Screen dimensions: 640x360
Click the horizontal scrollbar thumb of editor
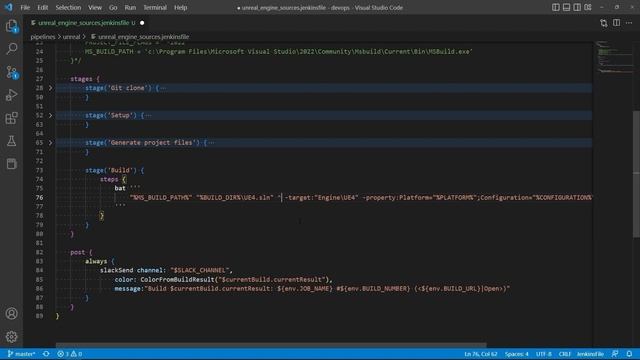click(271, 345)
